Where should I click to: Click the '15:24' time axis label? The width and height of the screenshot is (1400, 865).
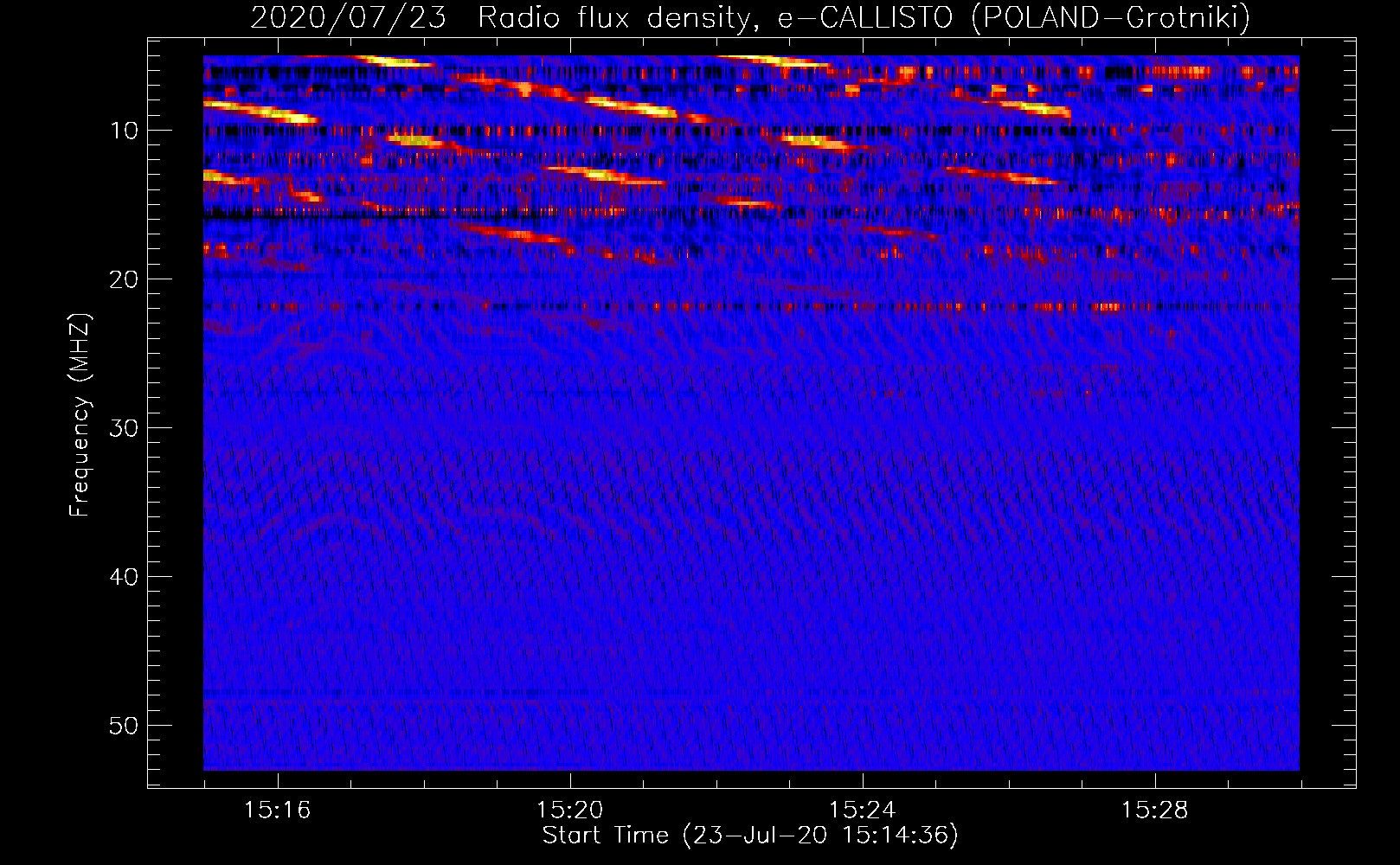[x=862, y=811]
